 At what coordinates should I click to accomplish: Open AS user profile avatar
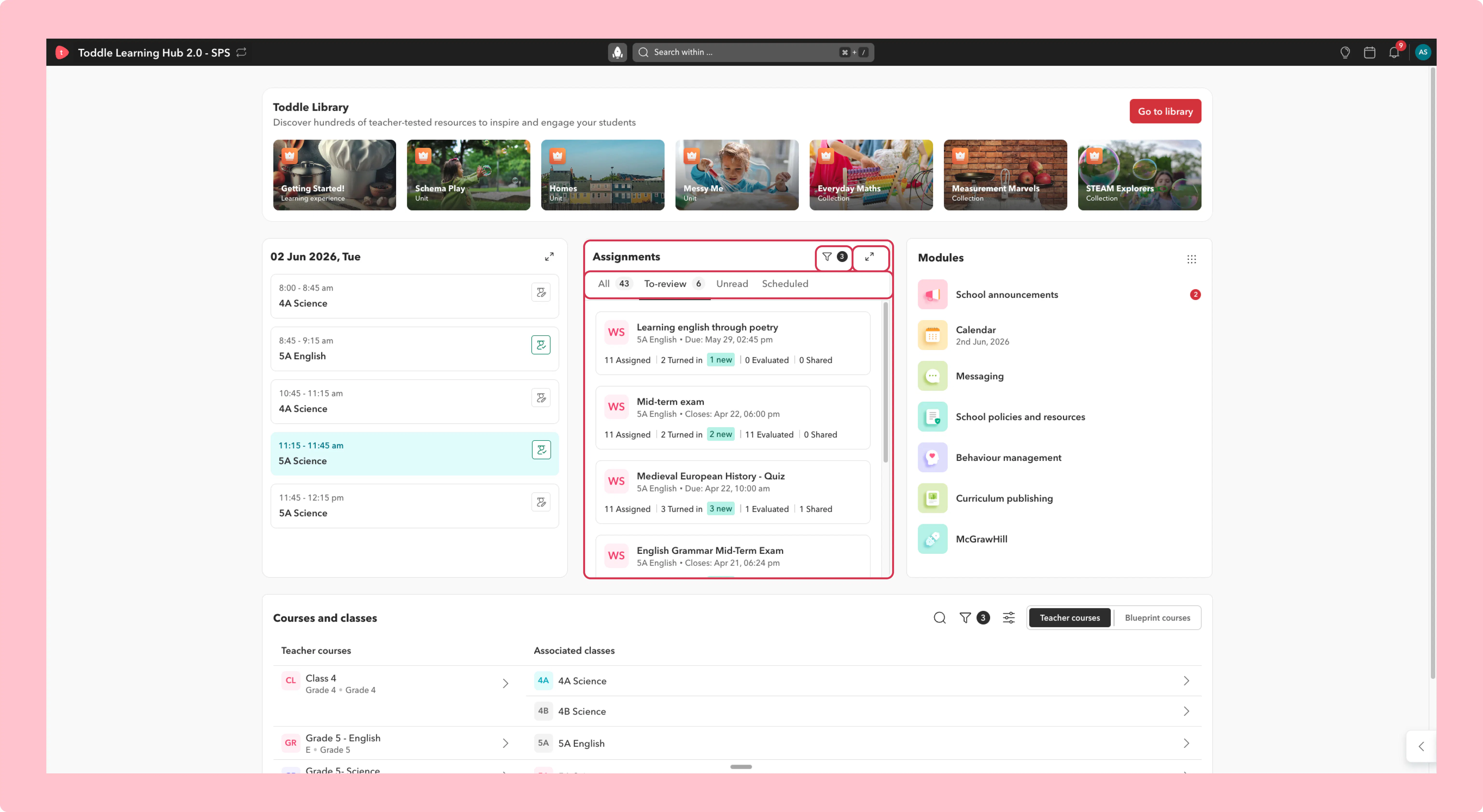click(x=1423, y=52)
